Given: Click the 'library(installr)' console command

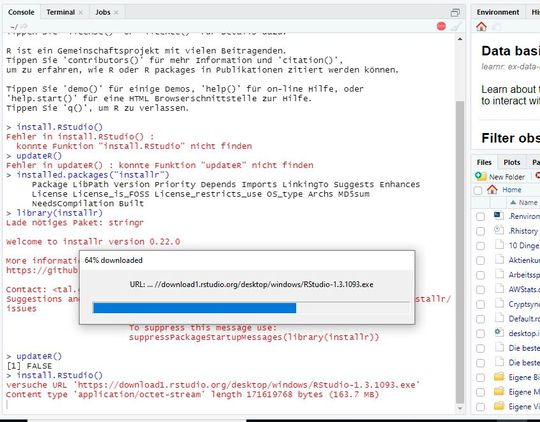Looking at the screenshot, I should pyautogui.click(x=59, y=213).
